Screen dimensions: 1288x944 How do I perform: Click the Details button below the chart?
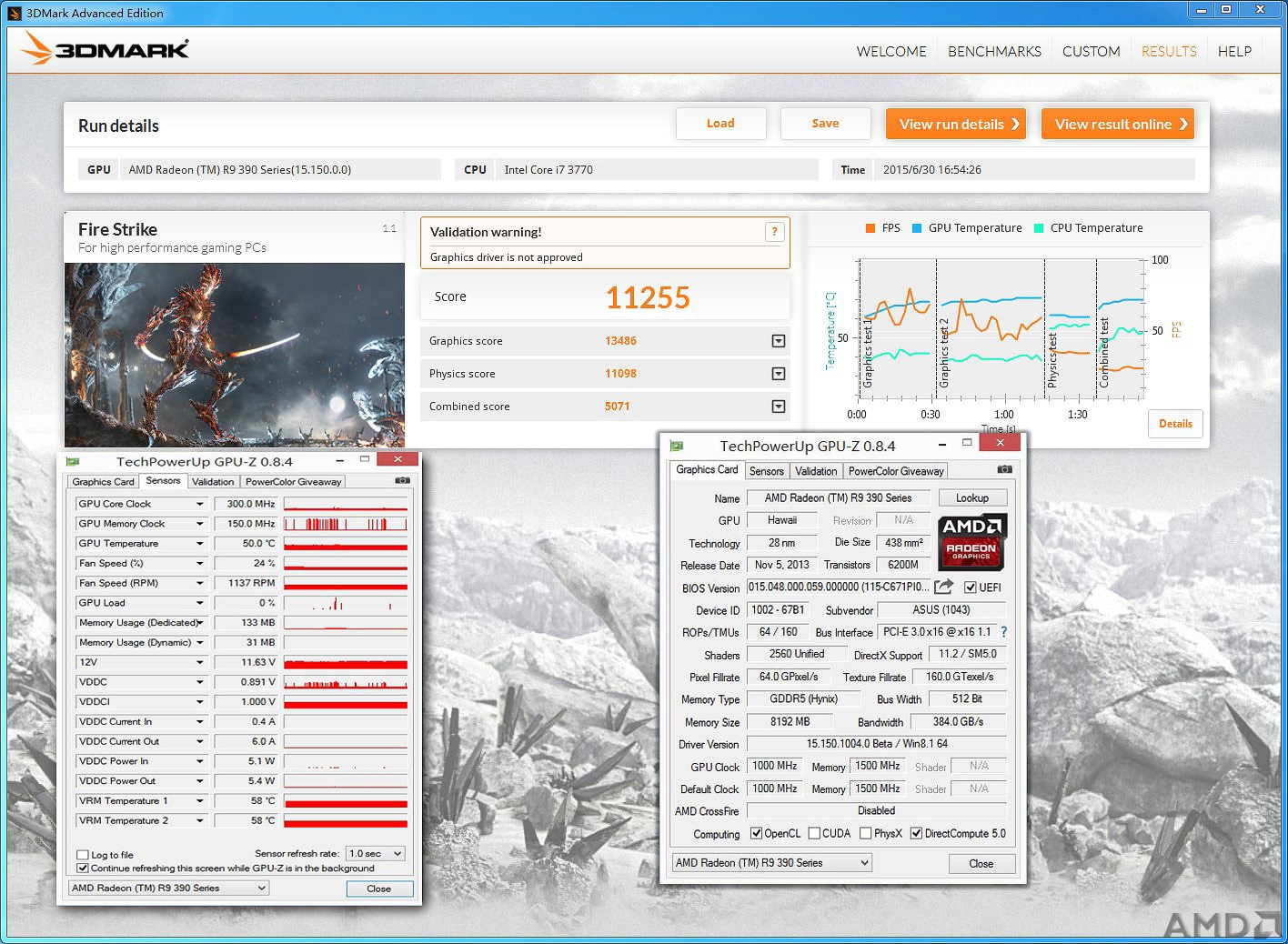[x=1175, y=424]
